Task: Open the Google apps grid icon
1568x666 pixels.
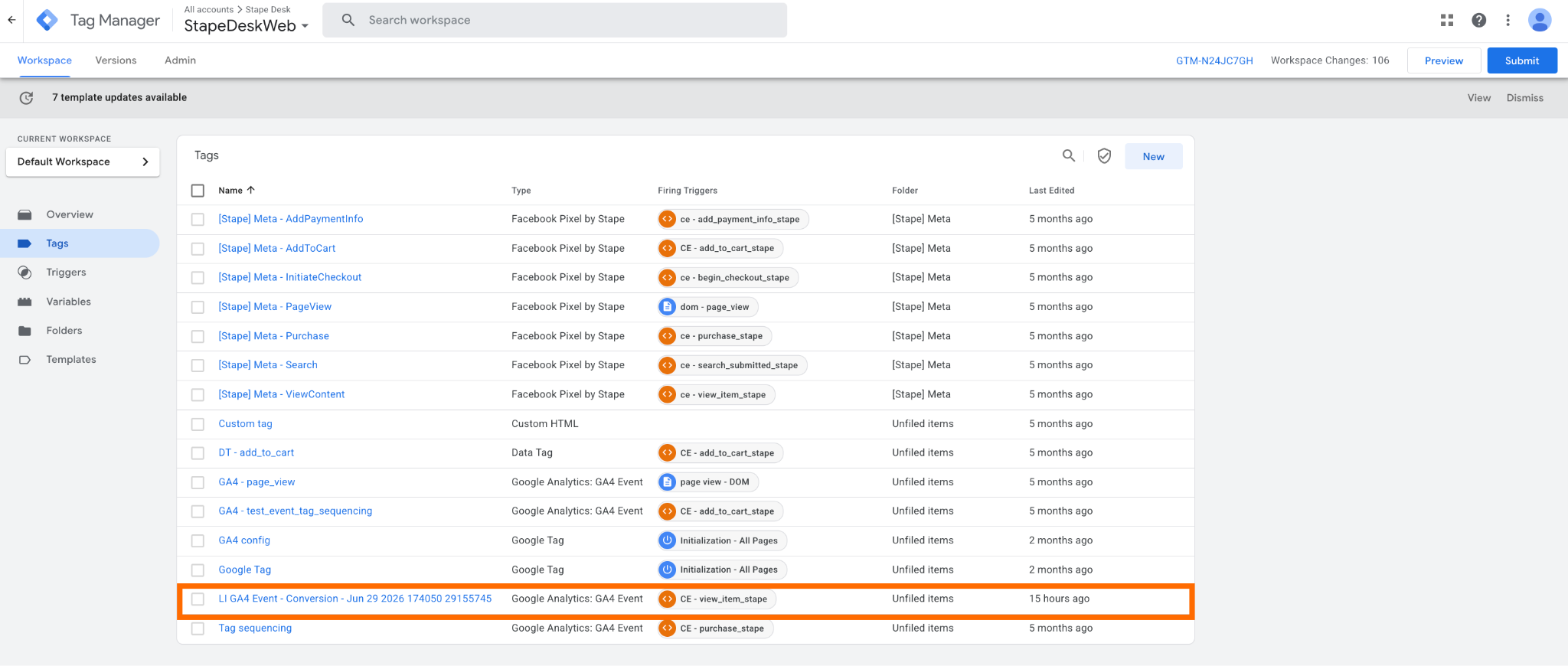Action: click(x=1446, y=20)
